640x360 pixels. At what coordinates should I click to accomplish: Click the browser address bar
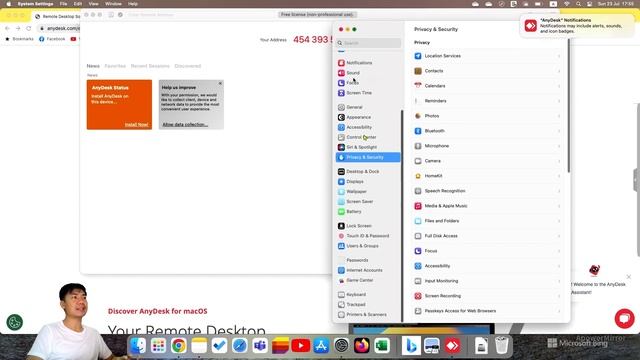[x=59, y=28]
